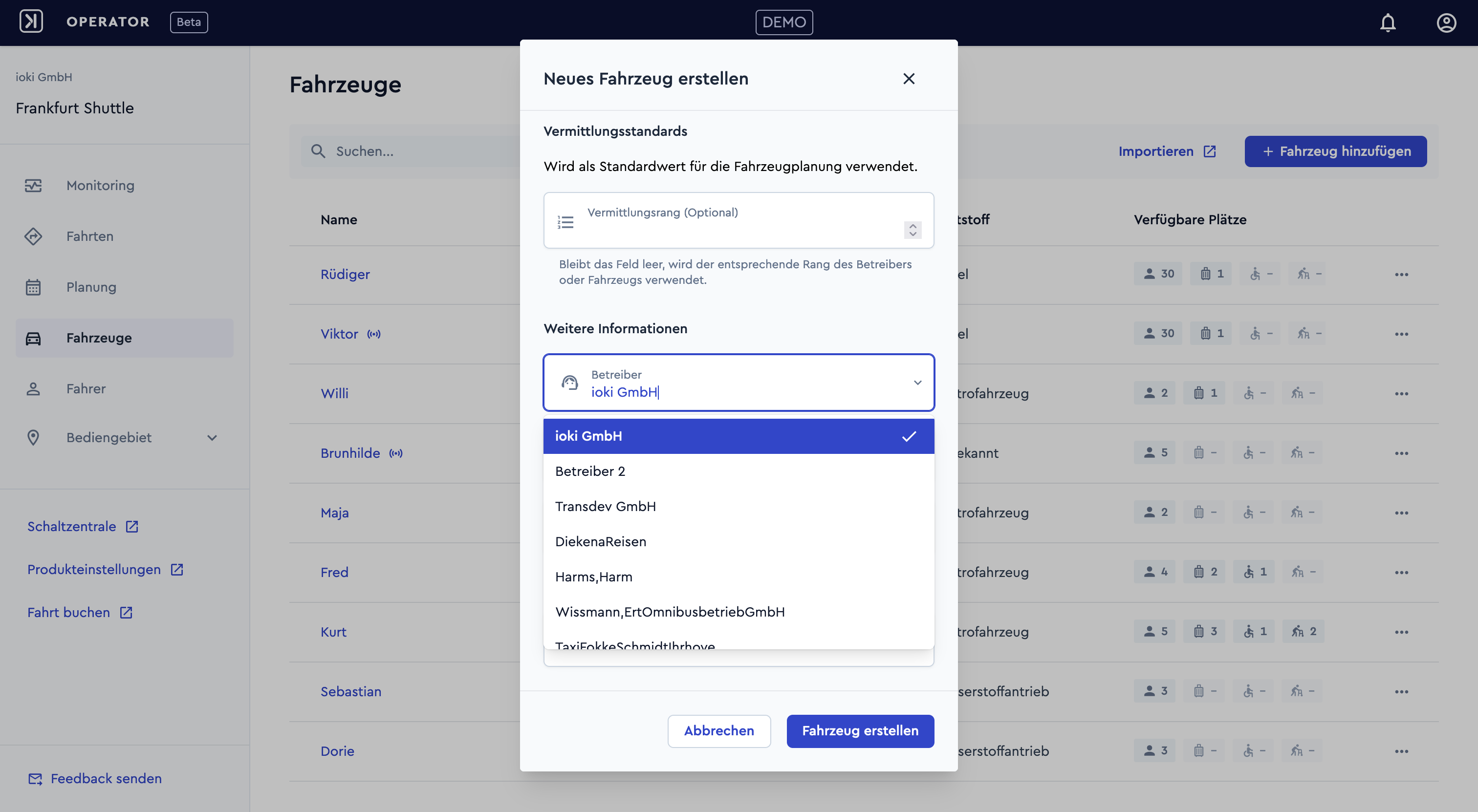Image resolution: width=1478 pixels, height=812 pixels.
Task: Click Feedback senden link
Action: tap(95, 778)
